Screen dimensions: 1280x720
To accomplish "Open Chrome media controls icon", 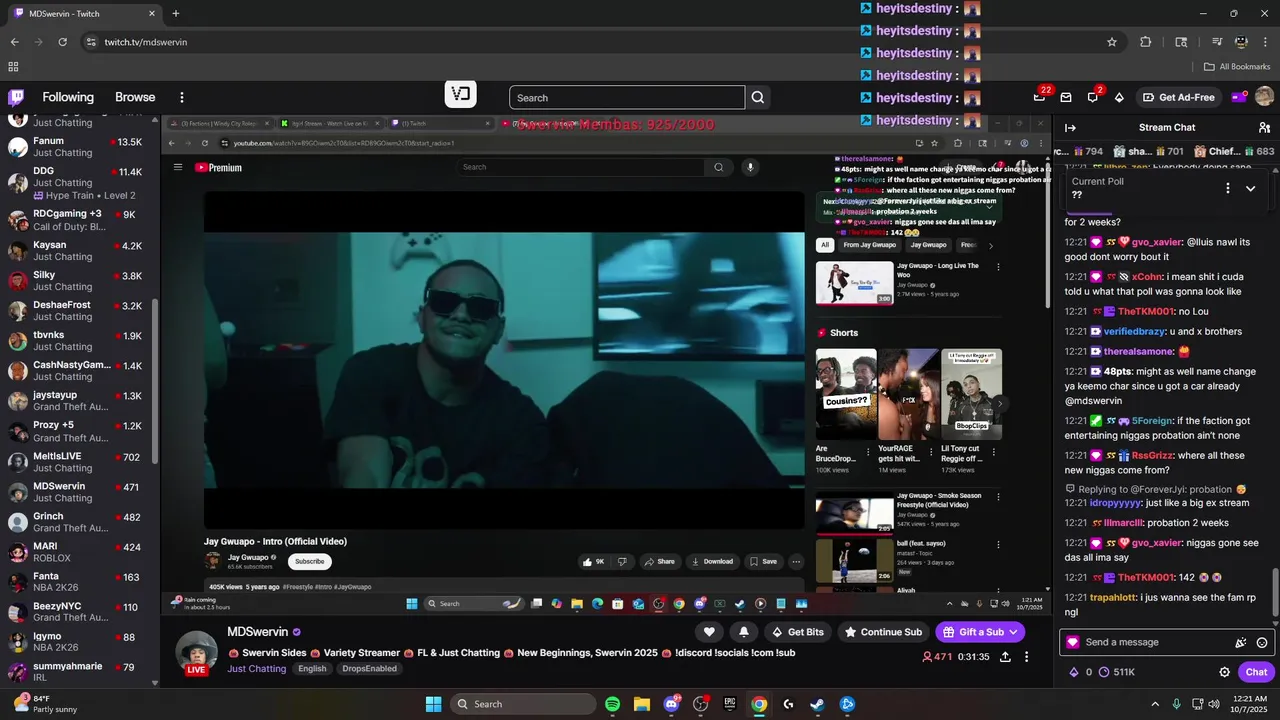I will click(x=1216, y=42).
